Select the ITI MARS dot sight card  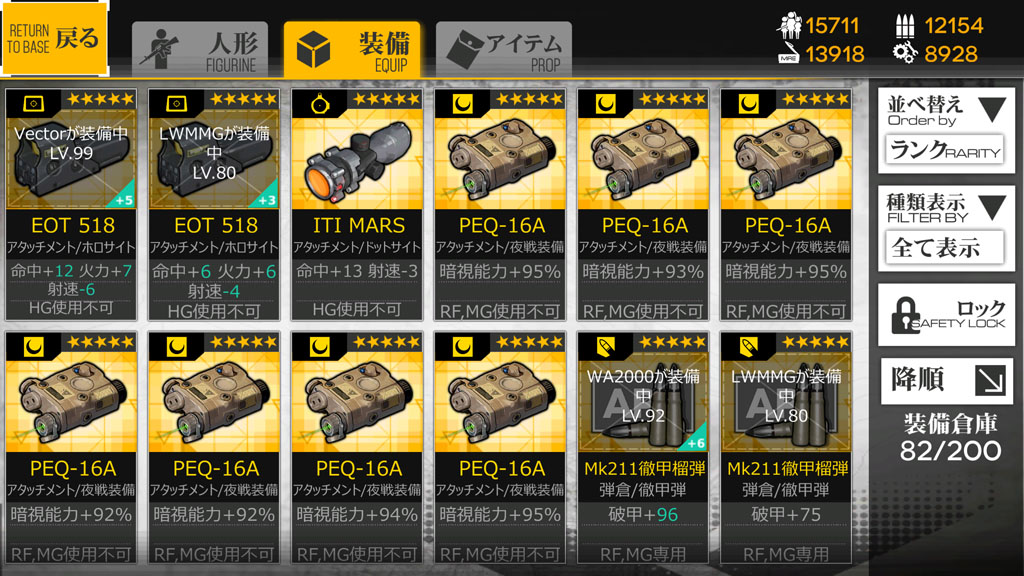357,205
